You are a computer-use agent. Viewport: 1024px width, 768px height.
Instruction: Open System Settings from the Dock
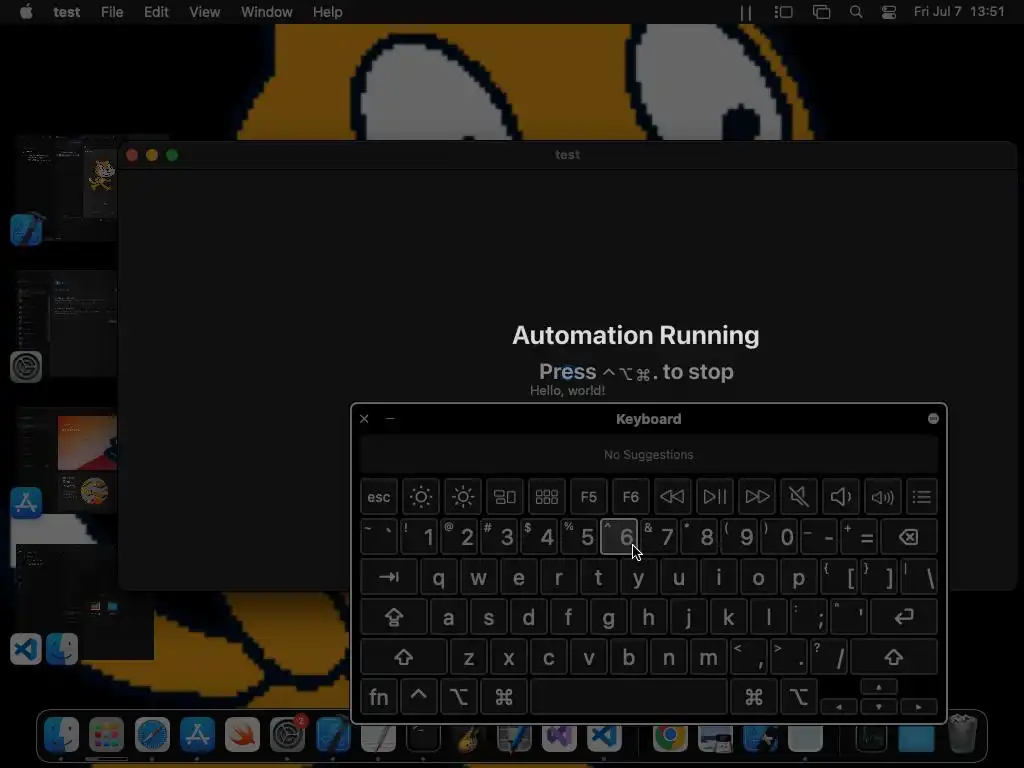[287, 735]
